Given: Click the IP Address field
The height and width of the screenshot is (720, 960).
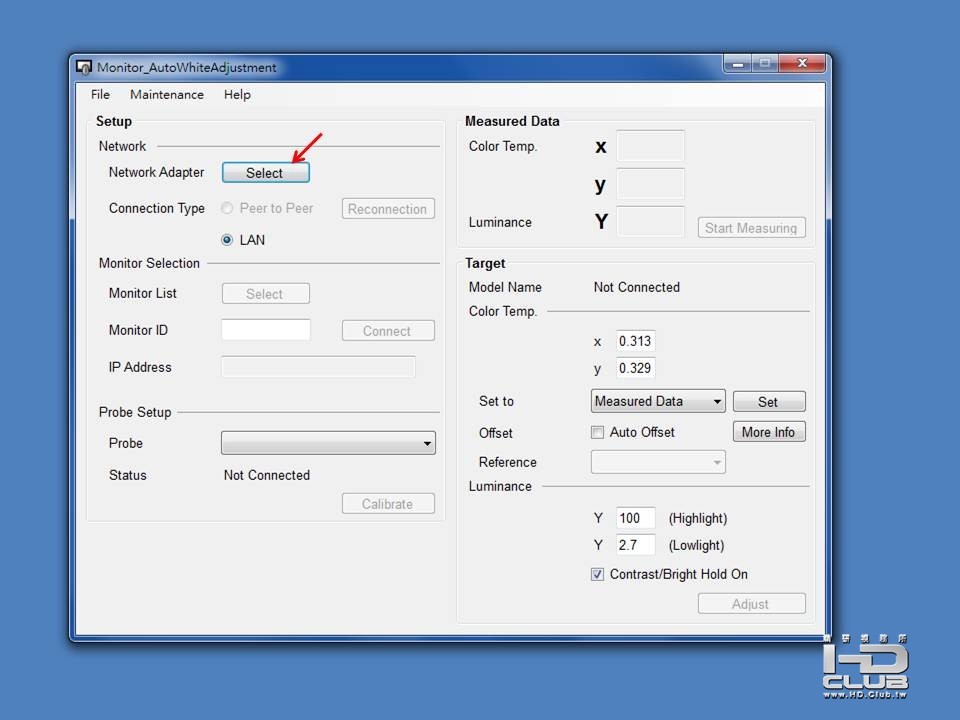Looking at the screenshot, I should [x=318, y=367].
